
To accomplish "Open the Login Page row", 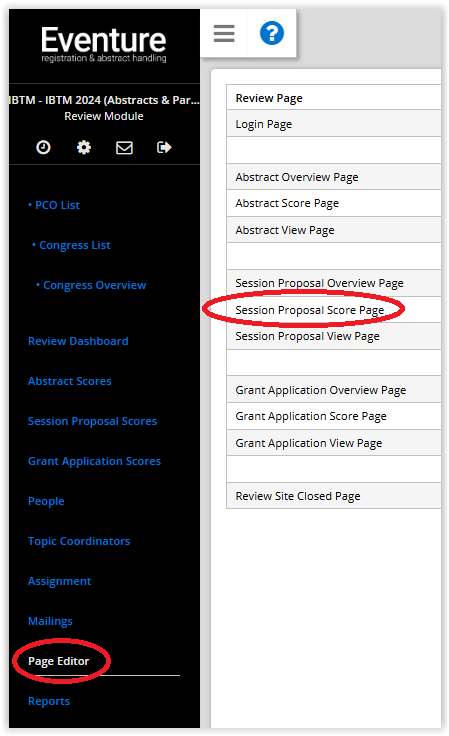I will 334,124.
